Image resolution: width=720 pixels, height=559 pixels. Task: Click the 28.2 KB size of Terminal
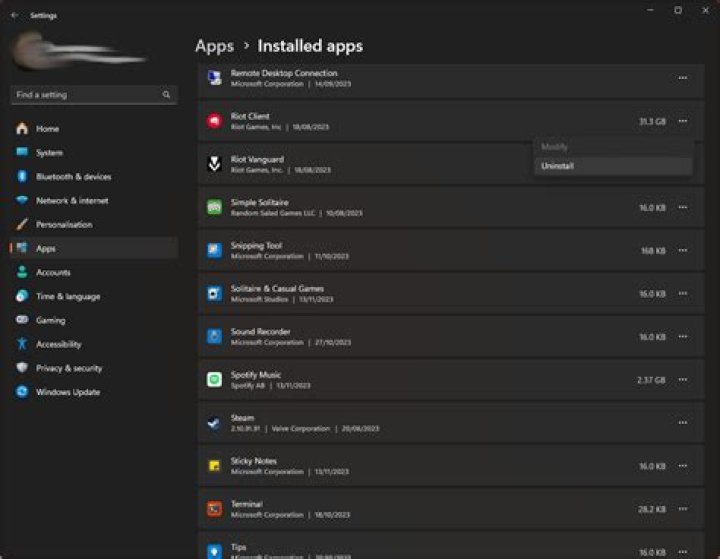tap(652, 509)
